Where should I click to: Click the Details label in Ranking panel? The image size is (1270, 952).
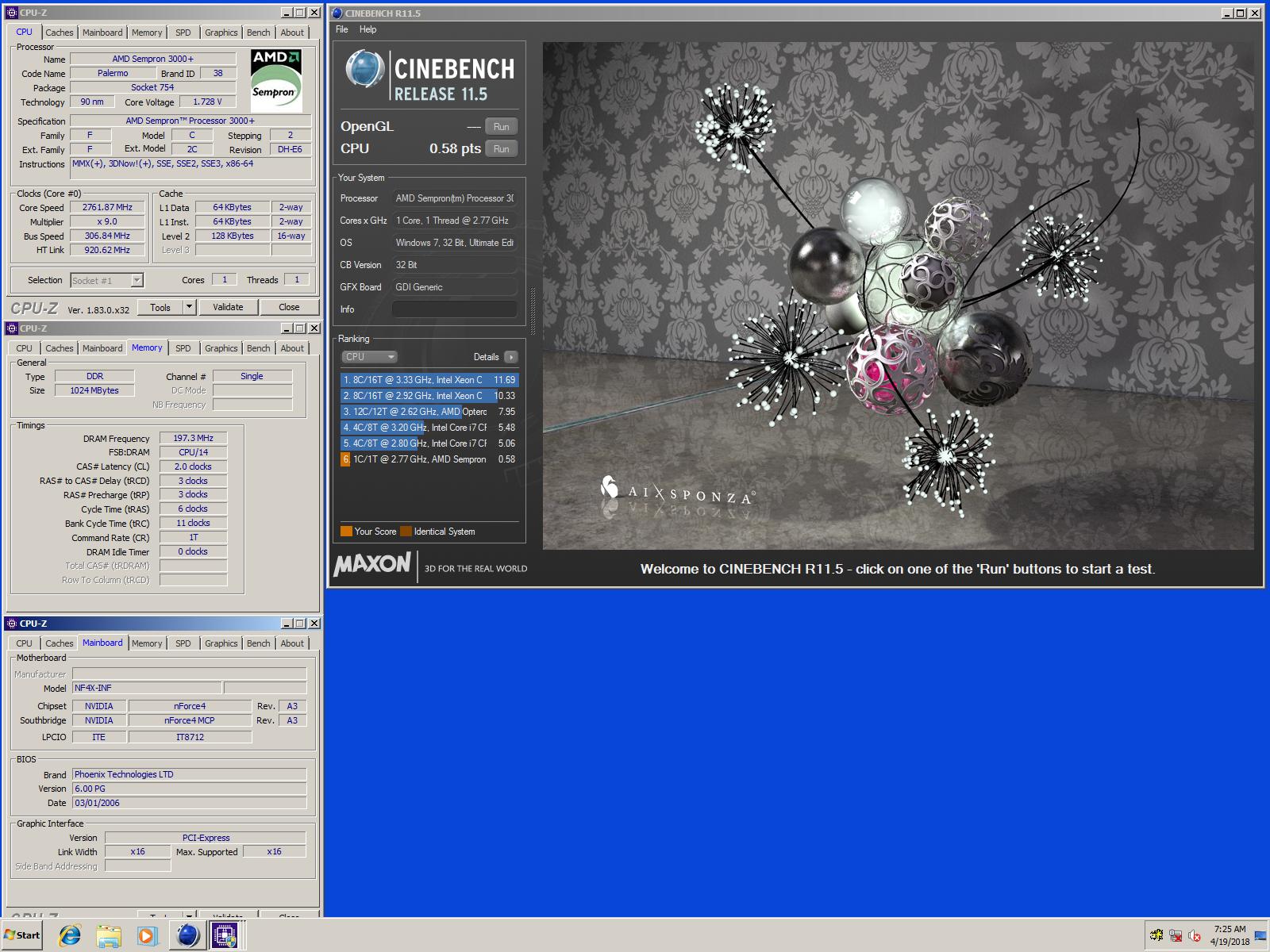click(487, 357)
